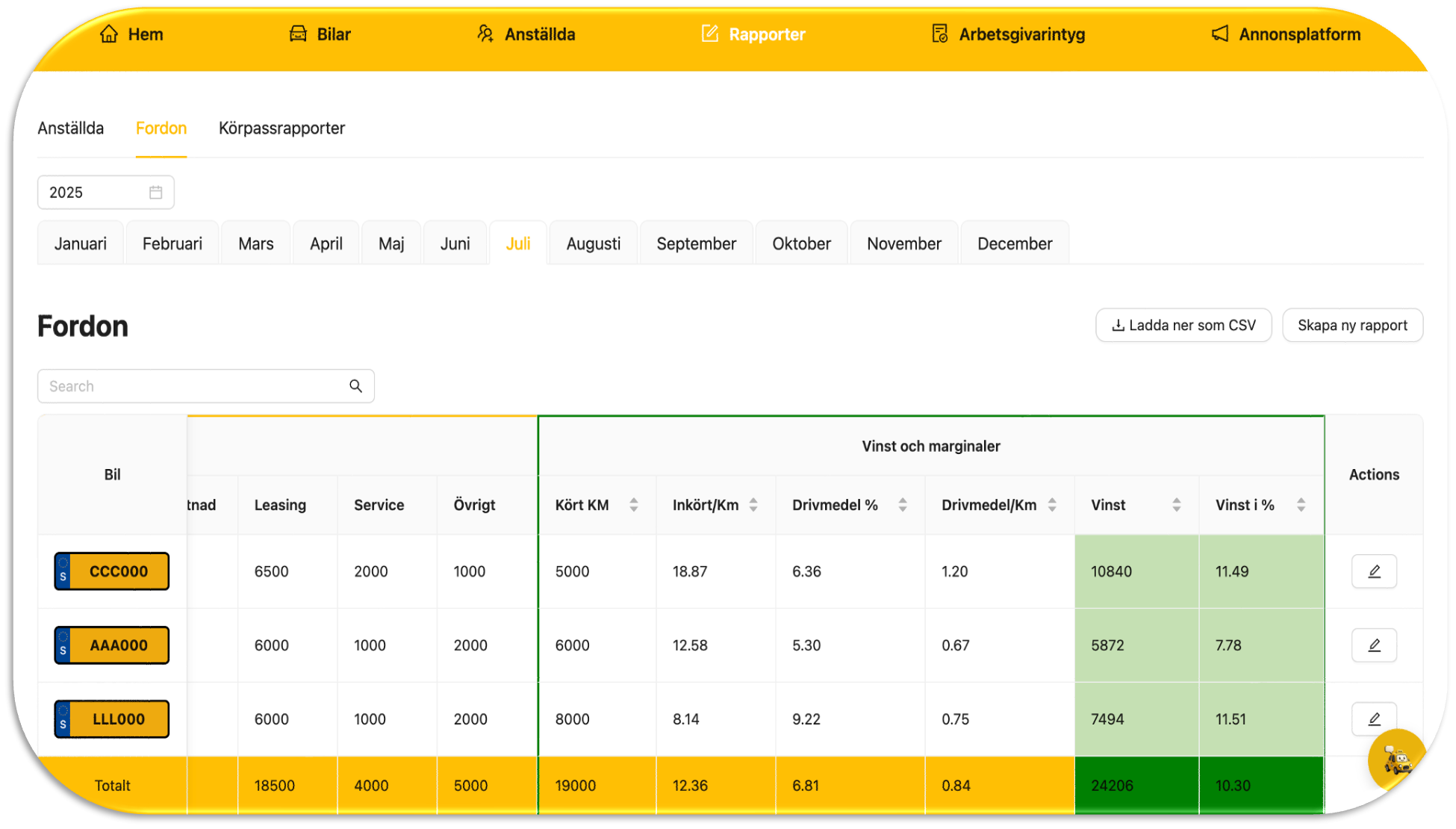Image resolution: width=1456 pixels, height=829 pixels.
Task: Open the taxi chatbot floating icon
Action: point(1396,760)
